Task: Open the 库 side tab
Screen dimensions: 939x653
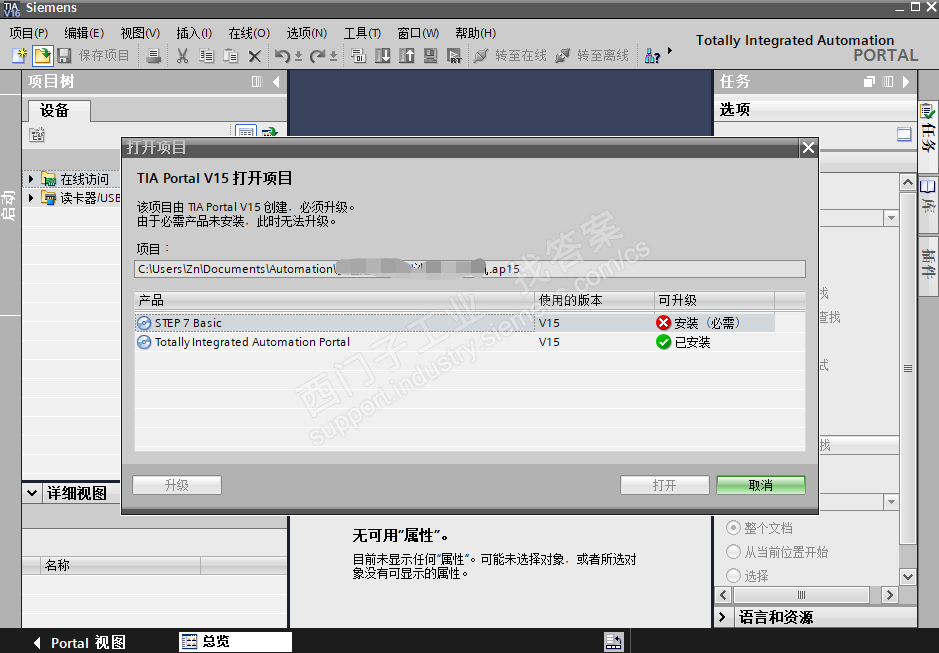Action: click(x=928, y=205)
